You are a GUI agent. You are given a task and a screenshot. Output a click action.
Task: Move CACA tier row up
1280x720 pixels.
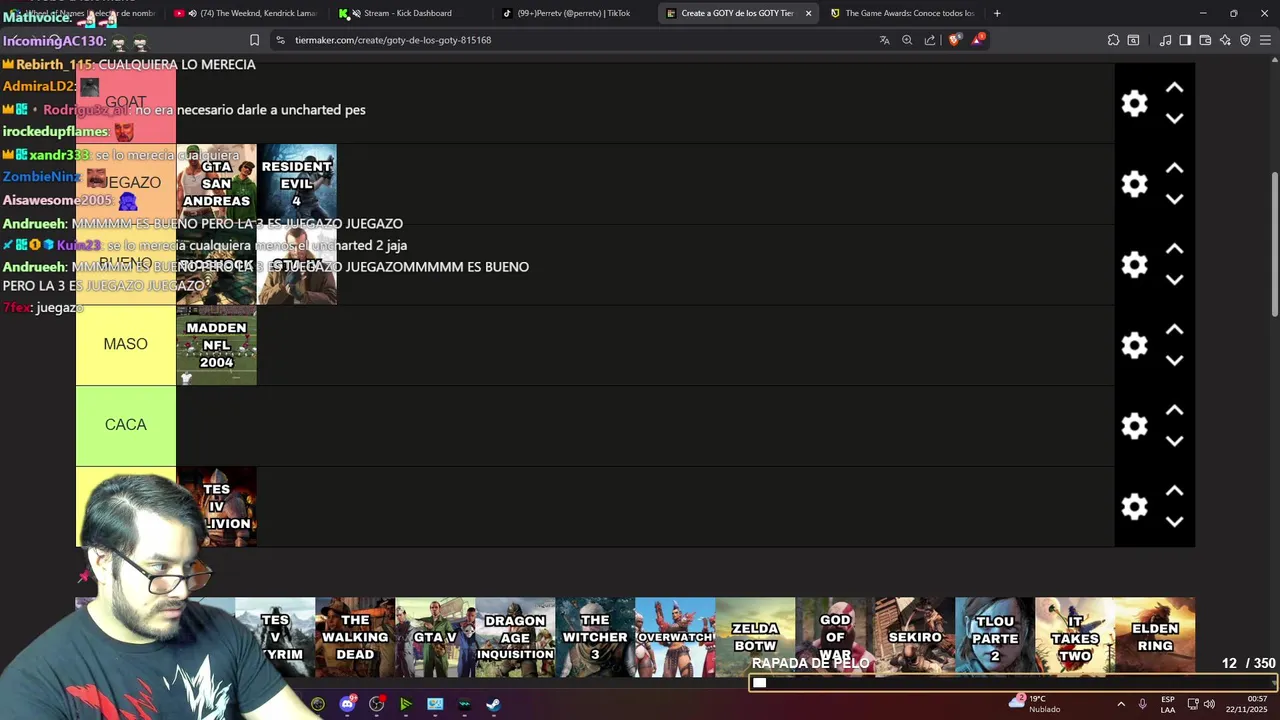tap(1175, 411)
